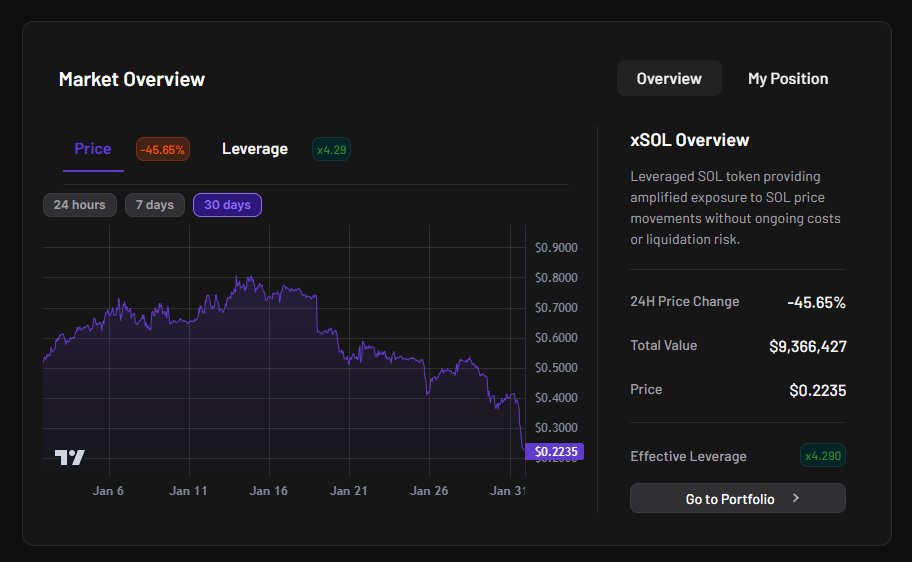Click the $0.9000 price axis label

pos(556,248)
